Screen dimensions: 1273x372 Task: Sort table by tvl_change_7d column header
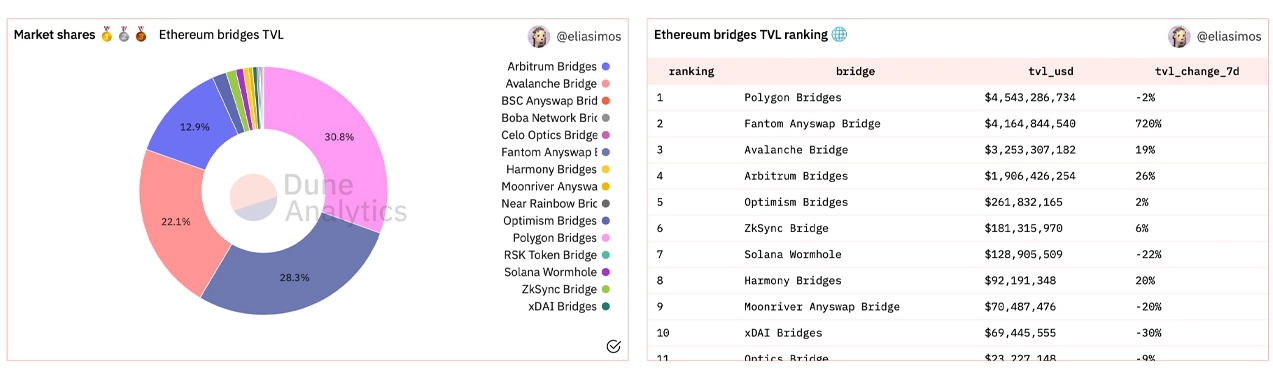[1197, 72]
